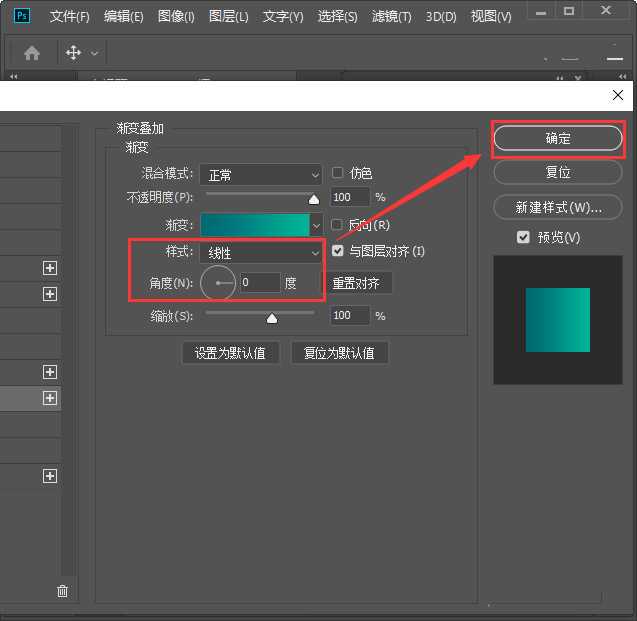Screen dimensions: 637x621
Task: Click the trash icon to delete the effect
Action: point(62,591)
